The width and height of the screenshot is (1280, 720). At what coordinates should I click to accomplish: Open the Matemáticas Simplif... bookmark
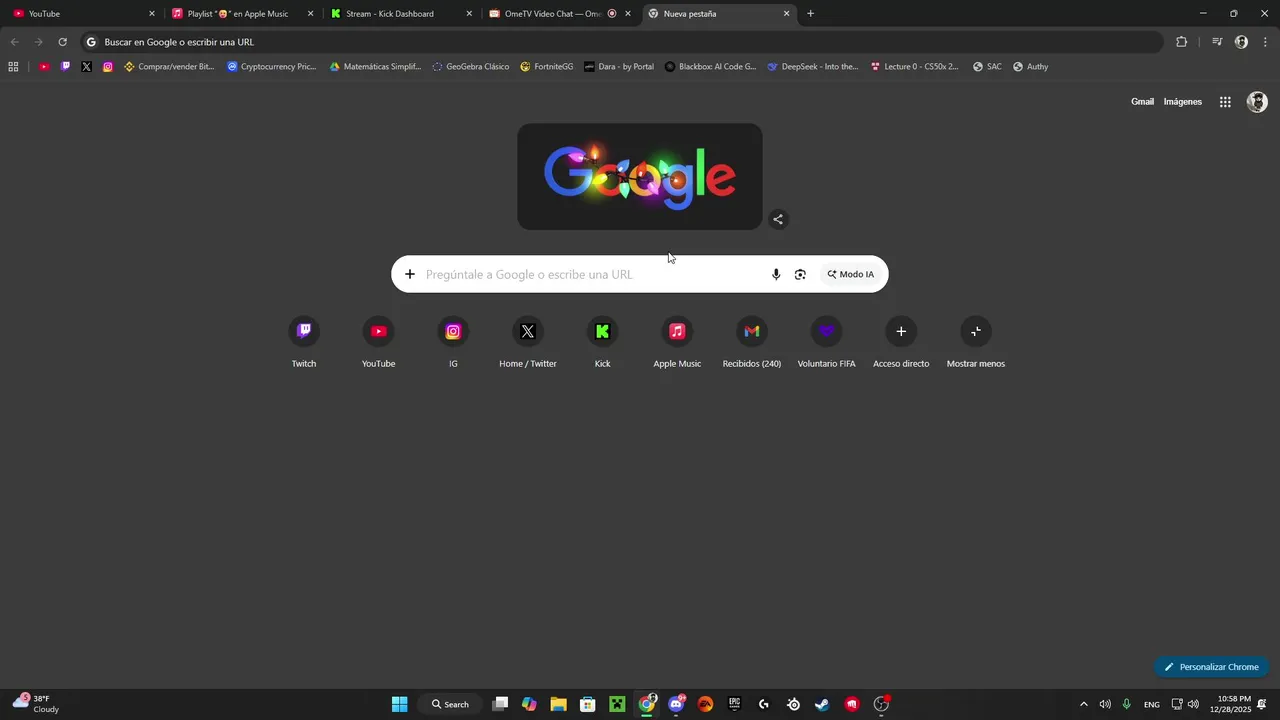[x=376, y=67]
